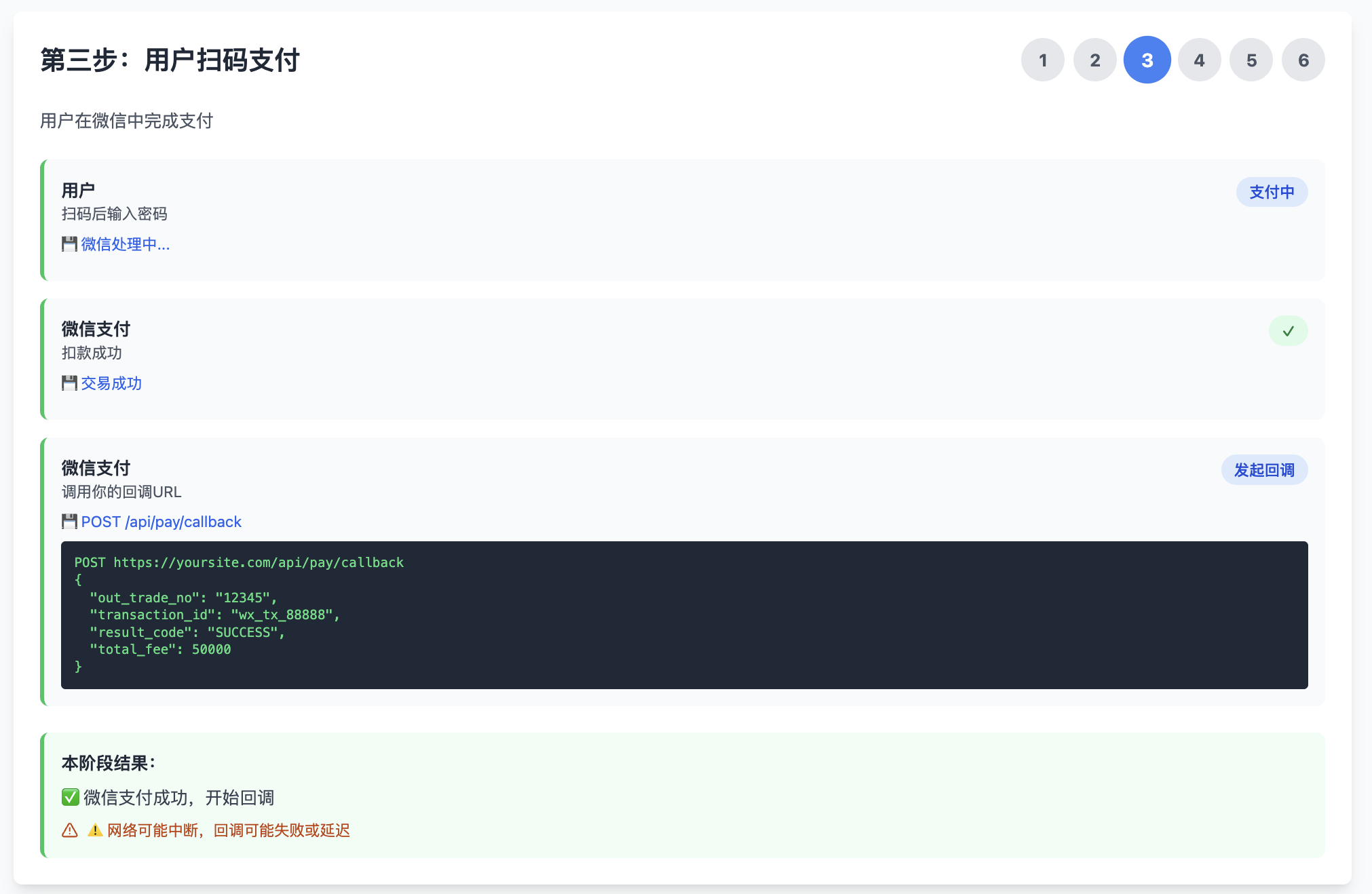Image resolution: width=1372 pixels, height=894 pixels.
Task: Click the yellow warning emoji icon
Action: [x=95, y=830]
